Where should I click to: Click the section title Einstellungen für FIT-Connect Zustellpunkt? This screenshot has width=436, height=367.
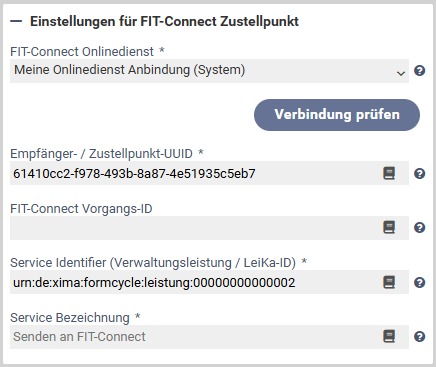point(164,22)
